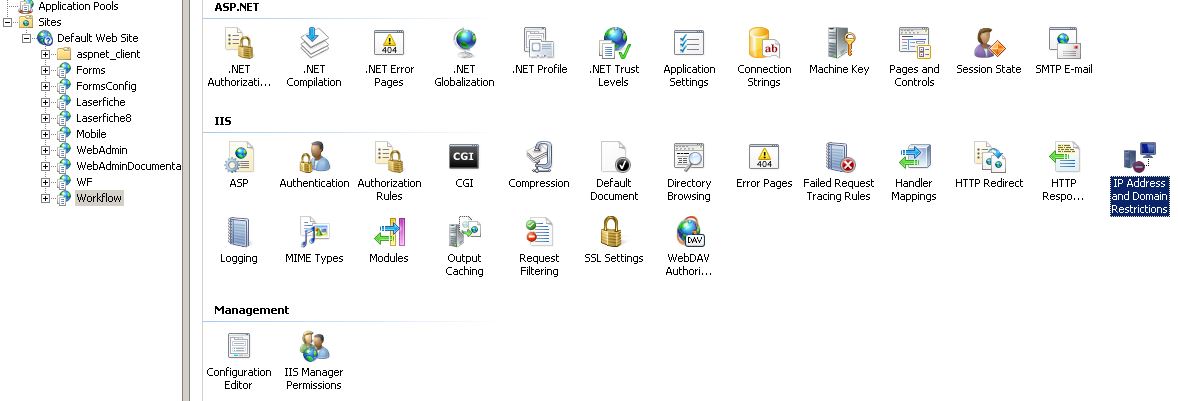Screen dimensions: 1178x401
Task: Expand the WF application node
Action: (x=45, y=182)
